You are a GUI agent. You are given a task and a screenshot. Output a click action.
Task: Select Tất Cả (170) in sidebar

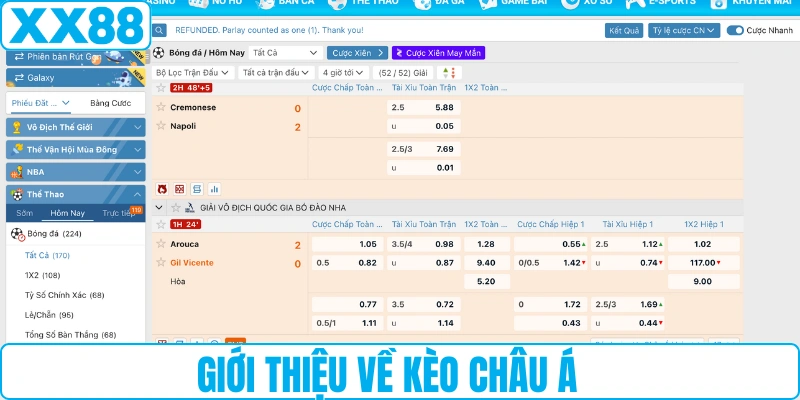pos(47,255)
